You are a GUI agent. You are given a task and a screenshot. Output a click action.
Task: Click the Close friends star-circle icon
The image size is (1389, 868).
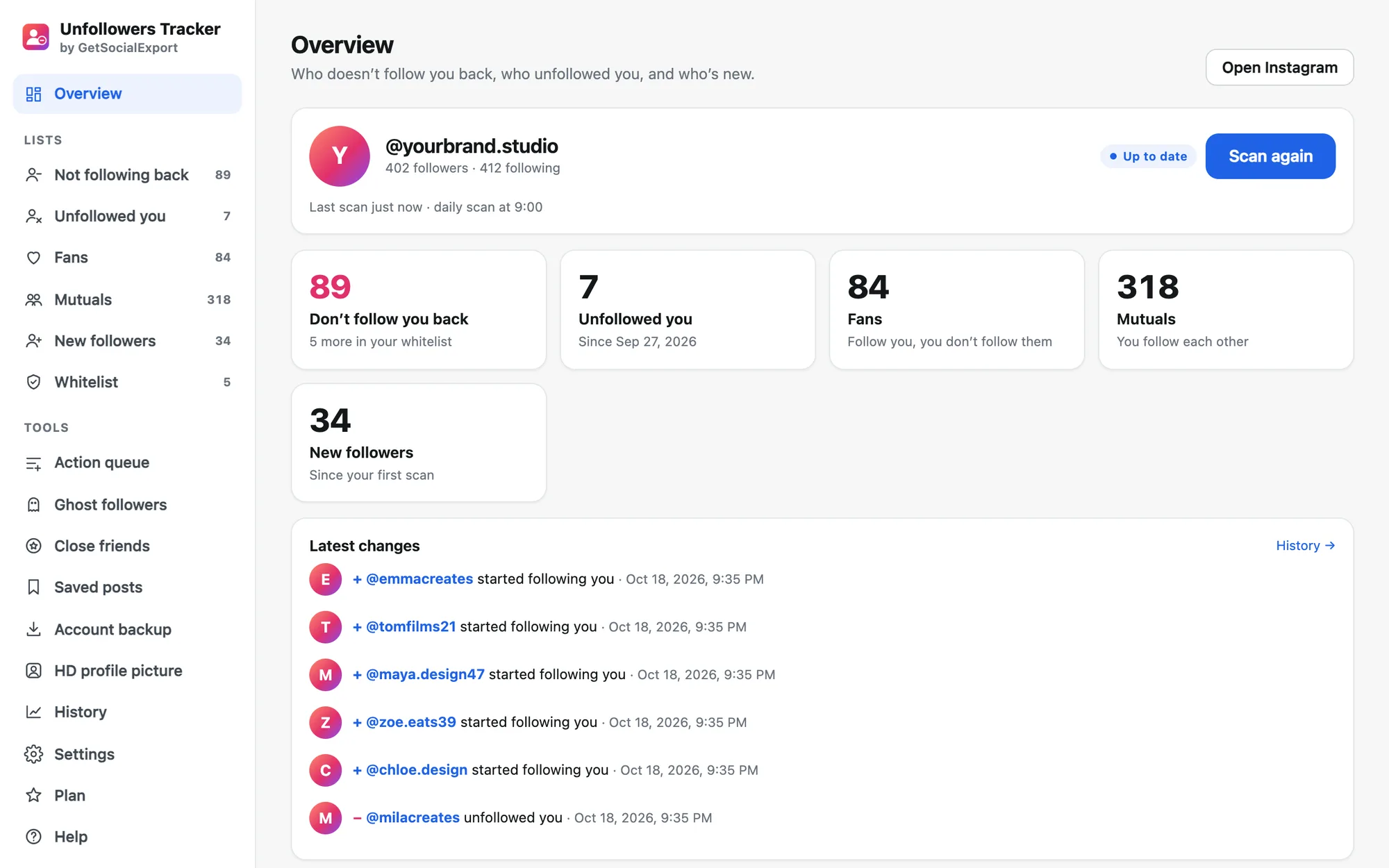33,546
